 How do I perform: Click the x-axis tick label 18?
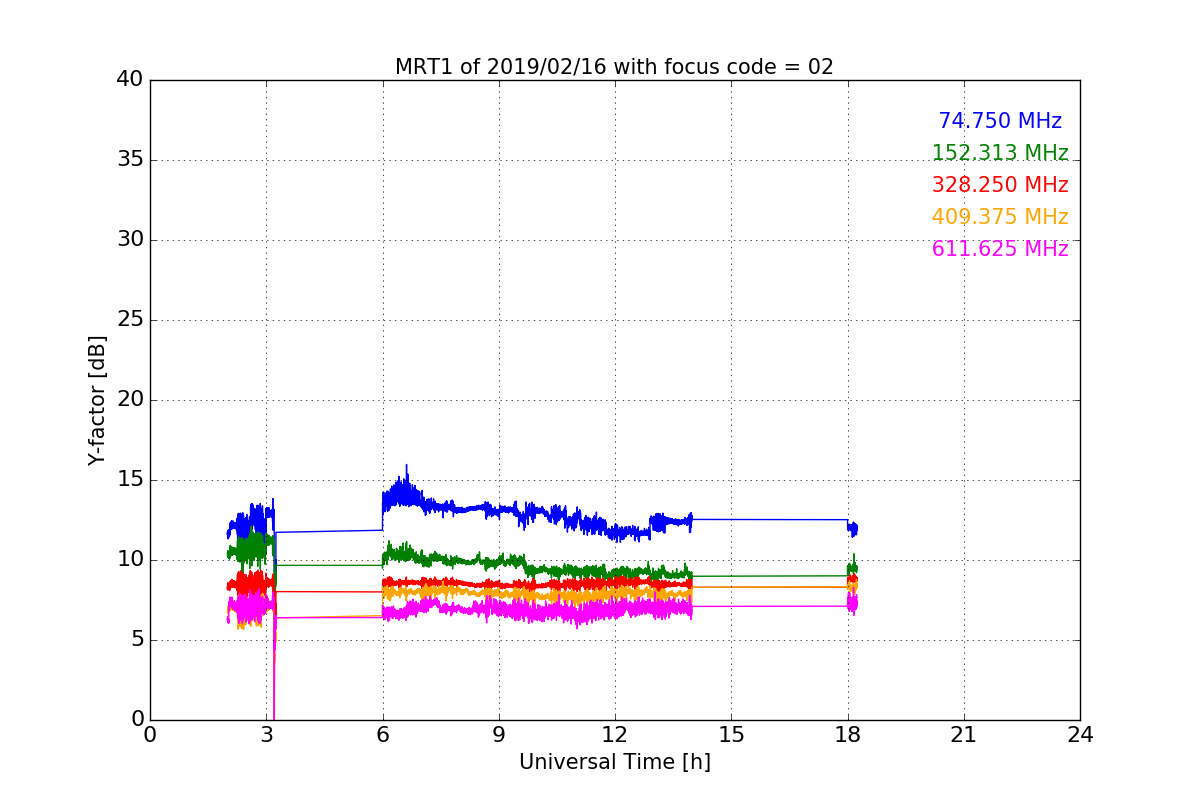848,735
